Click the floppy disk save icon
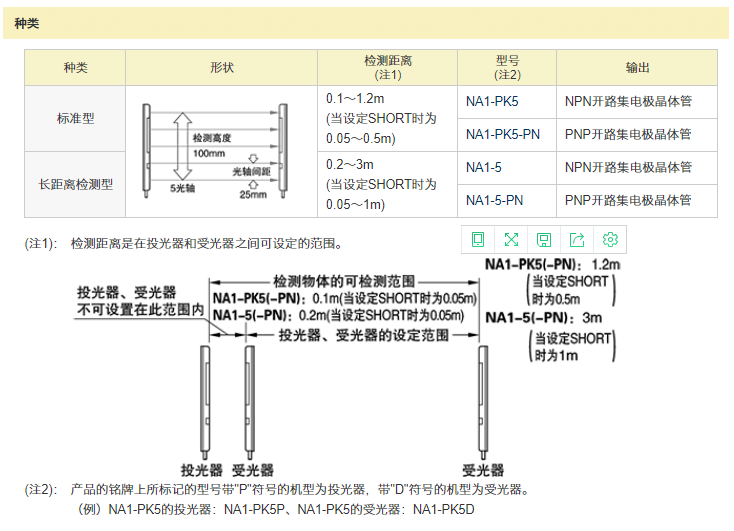The image size is (734, 531). 544,240
